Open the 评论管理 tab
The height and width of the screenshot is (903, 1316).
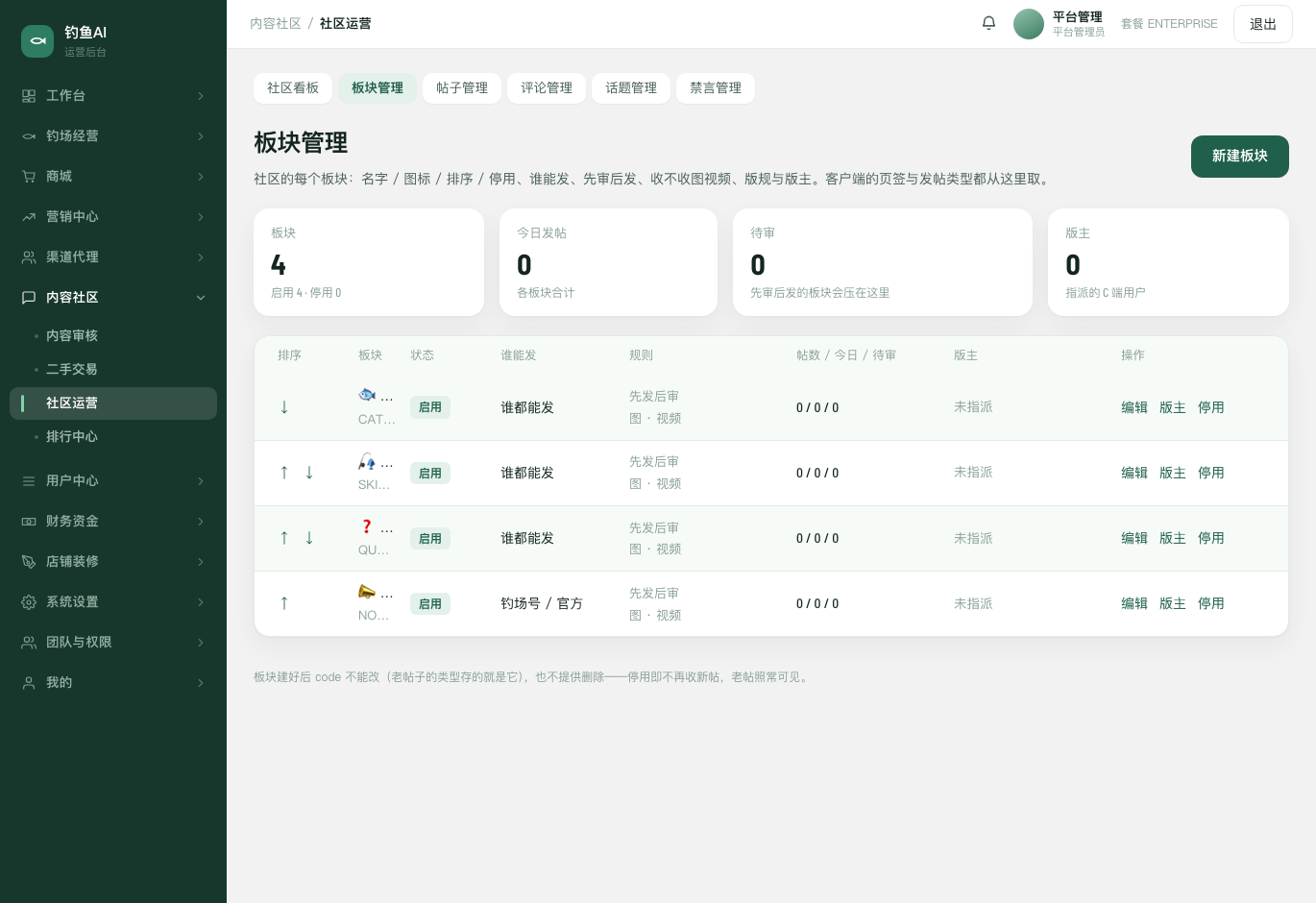point(547,88)
